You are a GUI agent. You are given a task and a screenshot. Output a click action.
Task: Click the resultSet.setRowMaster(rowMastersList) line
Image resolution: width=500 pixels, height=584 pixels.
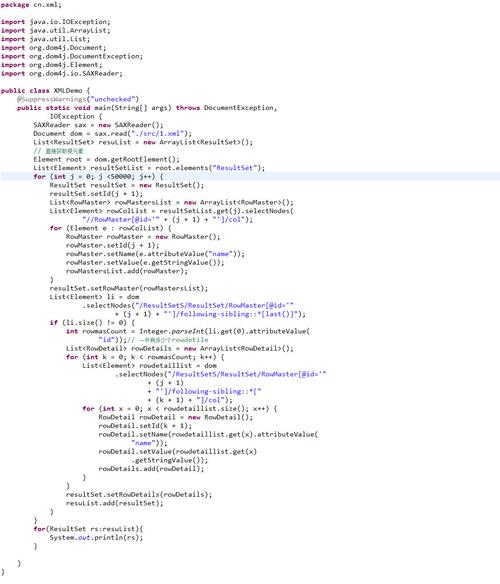point(129,288)
